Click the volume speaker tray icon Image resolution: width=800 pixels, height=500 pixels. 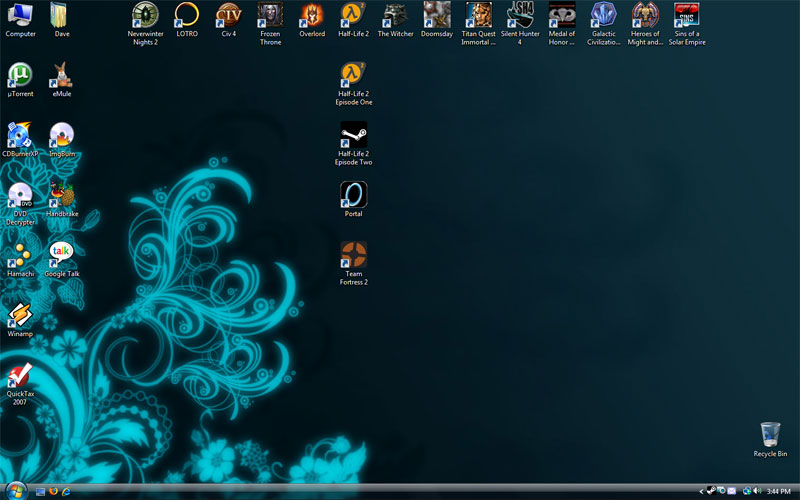[756, 491]
